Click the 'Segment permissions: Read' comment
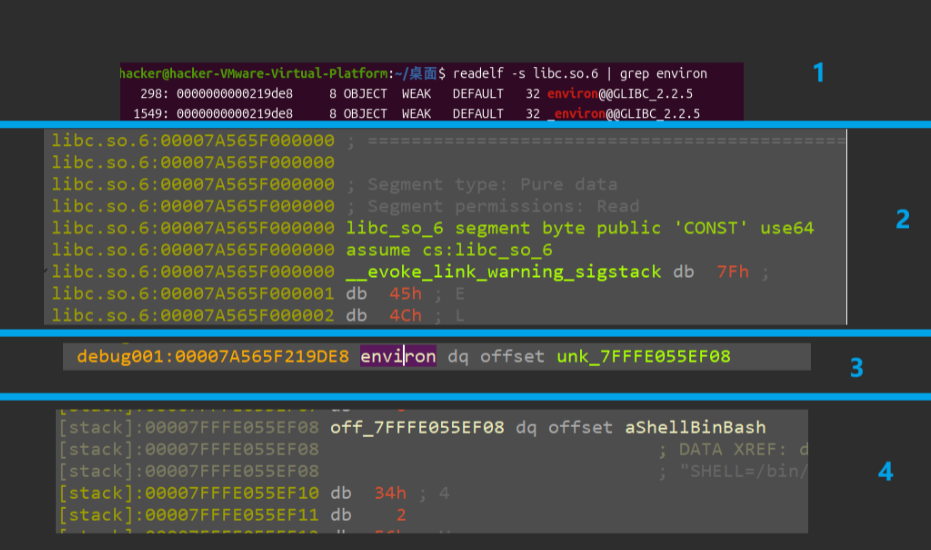The width and height of the screenshot is (931, 550). point(504,207)
